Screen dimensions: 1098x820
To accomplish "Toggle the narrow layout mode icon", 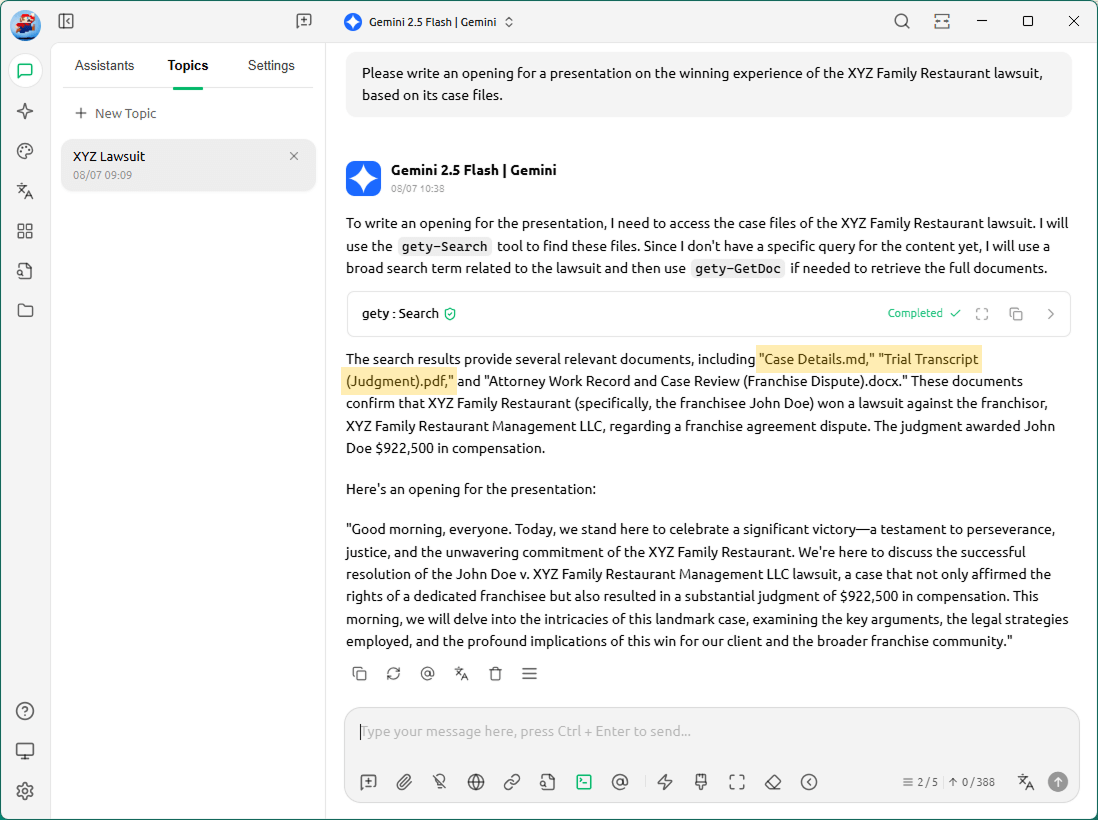I will [x=942, y=21].
